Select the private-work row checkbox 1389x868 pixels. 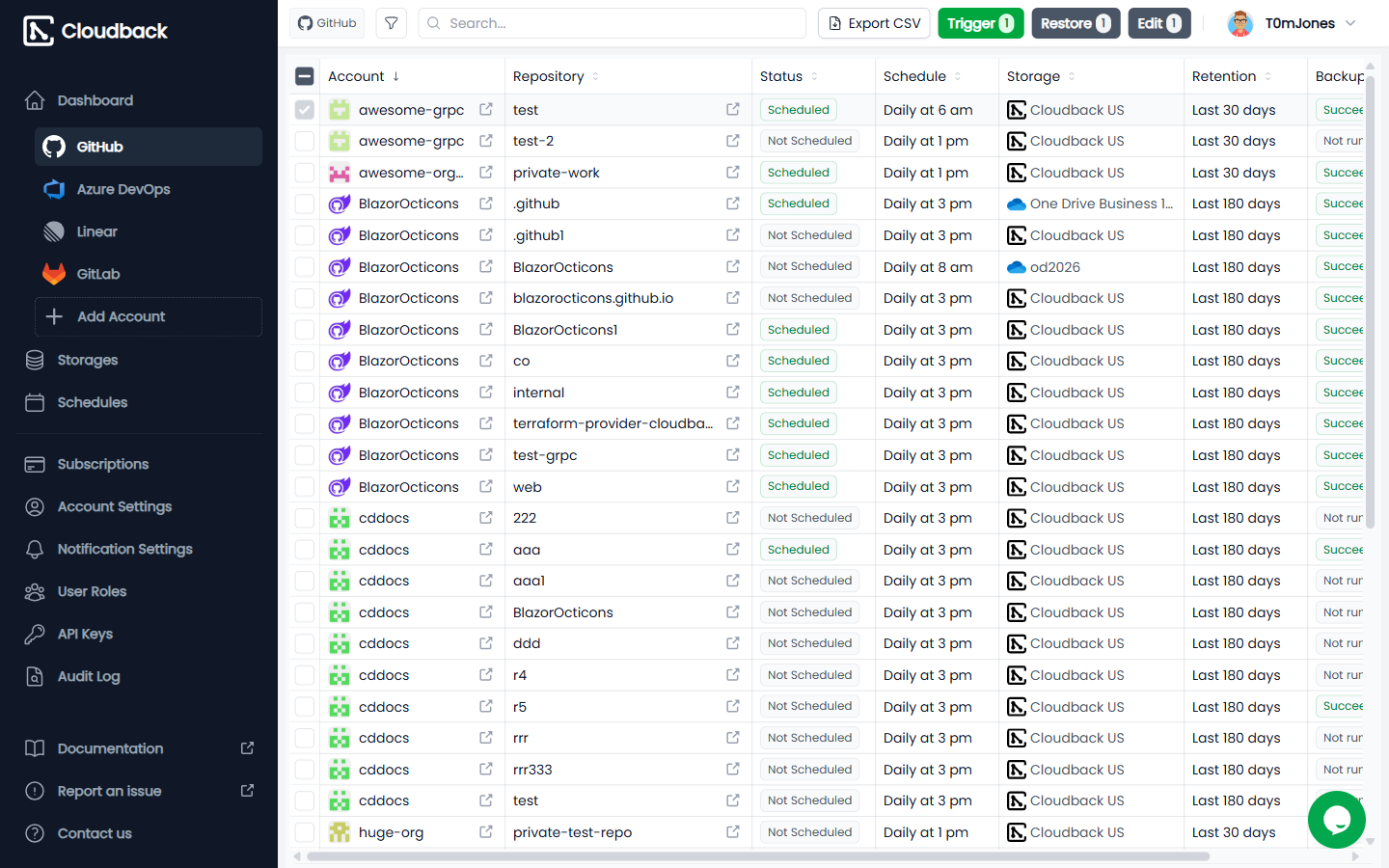tap(305, 173)
